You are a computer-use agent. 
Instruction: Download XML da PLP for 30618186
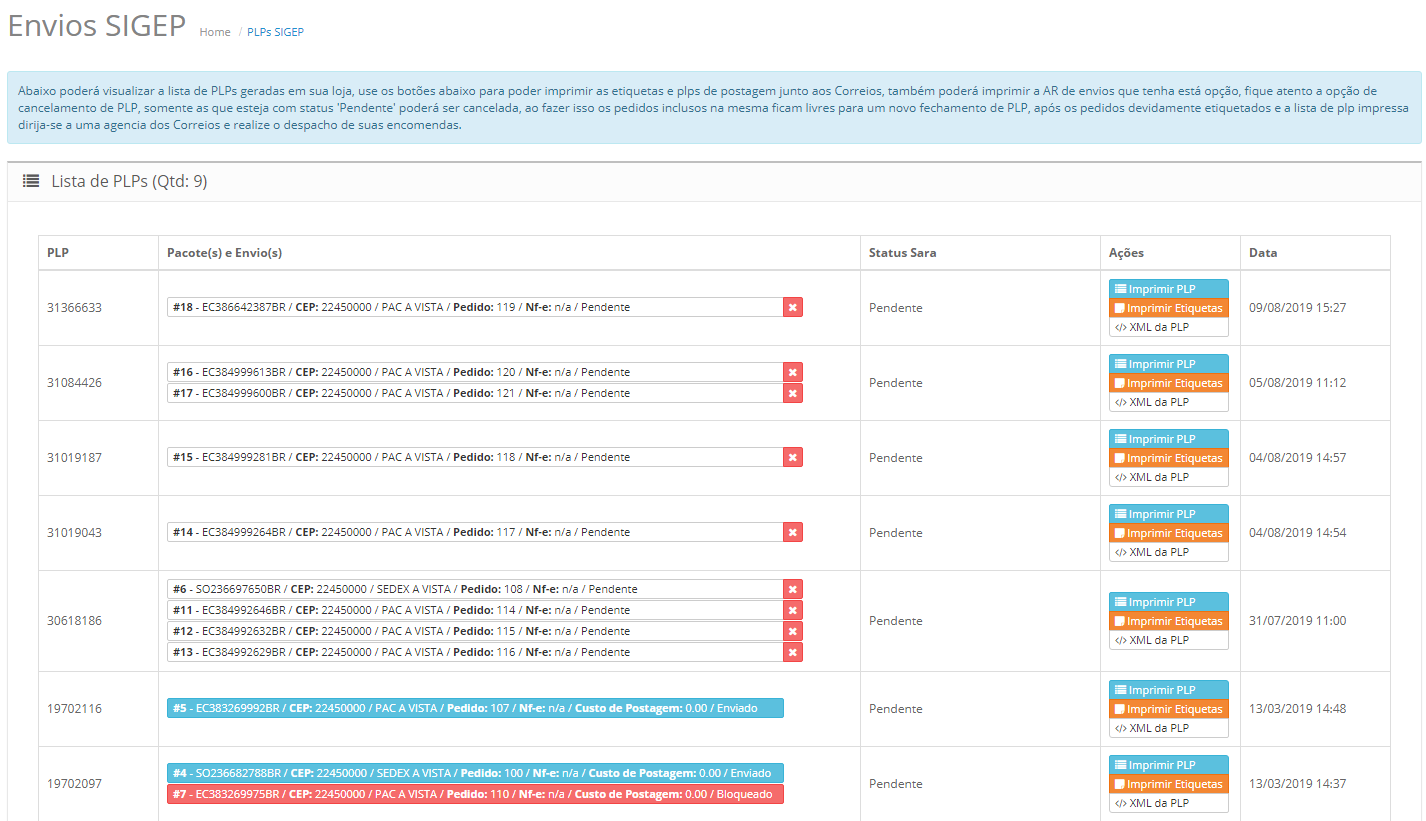1168,640
